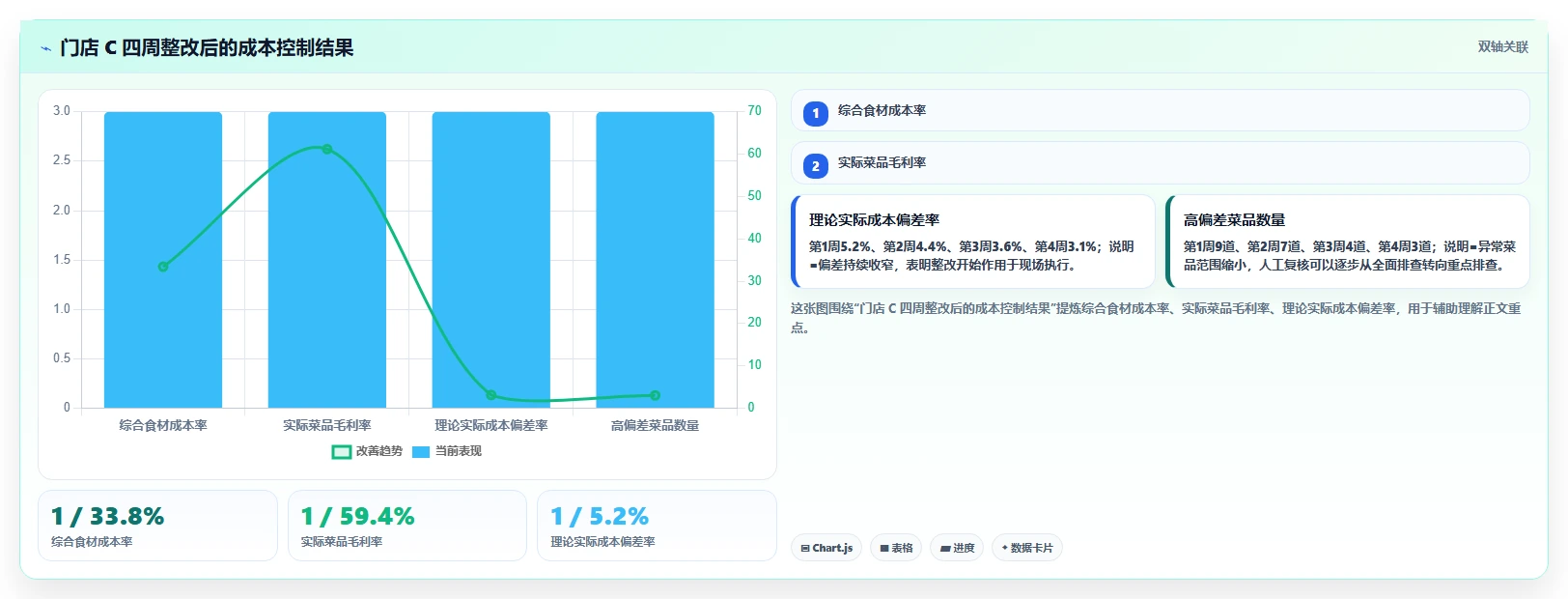This screenshot has height=599, width=1568.
Task: Click the chart summary paragraph starting 这张图围绕
Action: pos(1156,318)
